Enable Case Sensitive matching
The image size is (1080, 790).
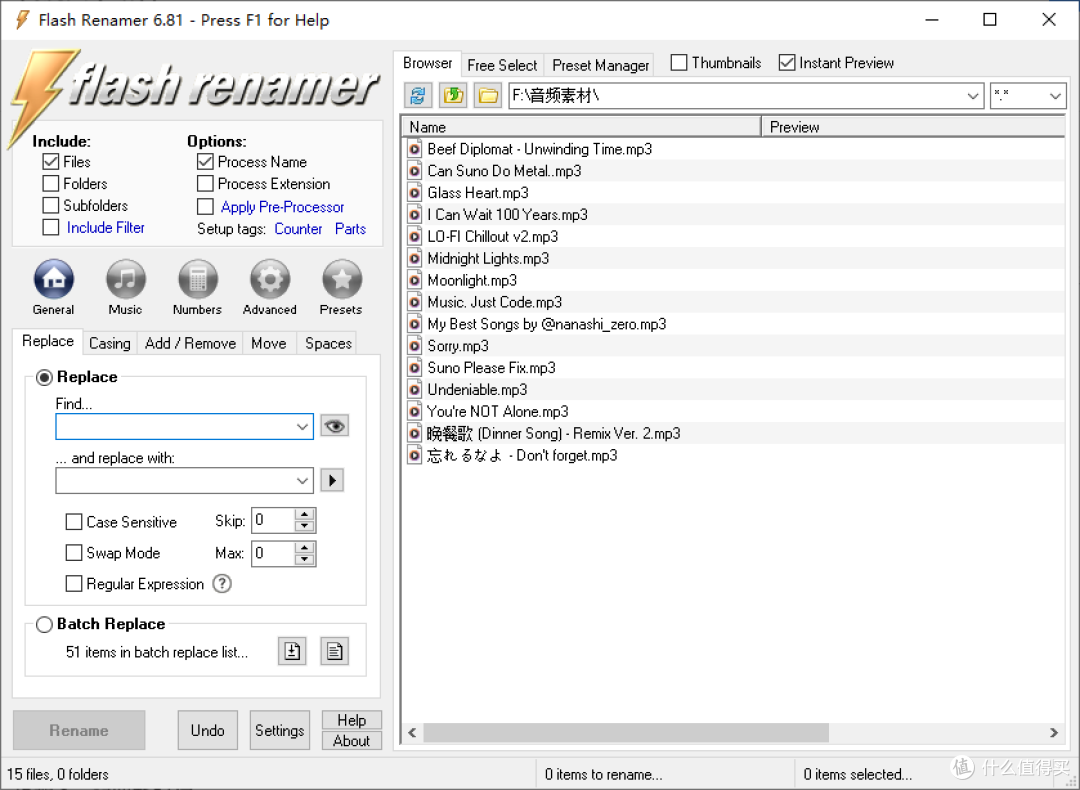tap(74, 522)
